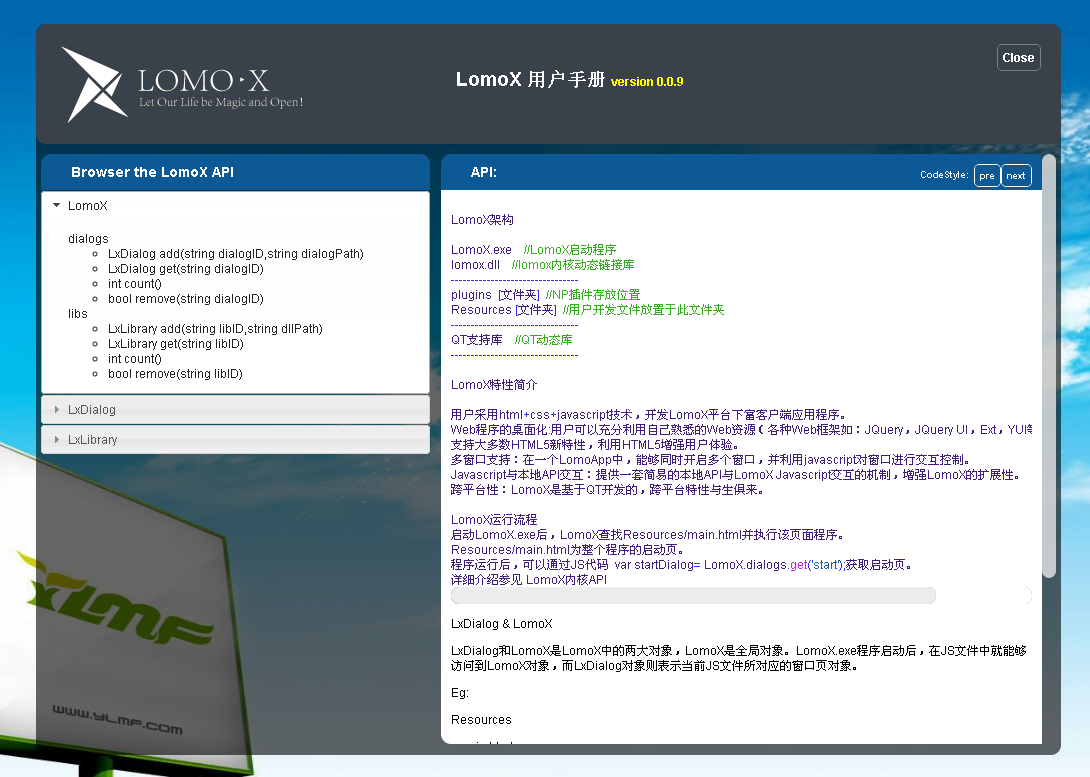The image size is (1090, 777).
Task: Click the vertical scrollbar of API panel
Action: click(x=1049, y=366)
